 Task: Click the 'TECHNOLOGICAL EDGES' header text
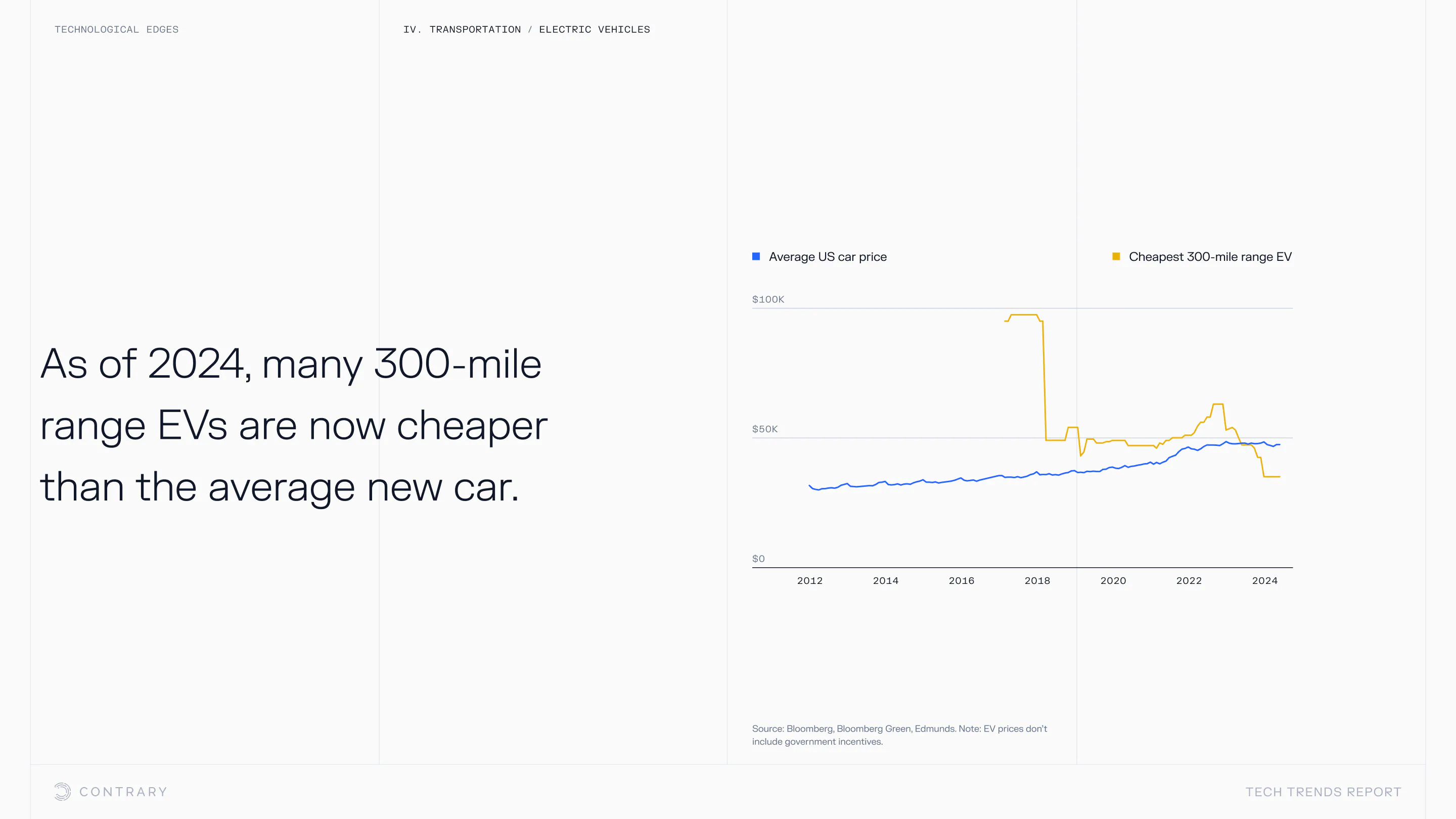coord(116,29)
